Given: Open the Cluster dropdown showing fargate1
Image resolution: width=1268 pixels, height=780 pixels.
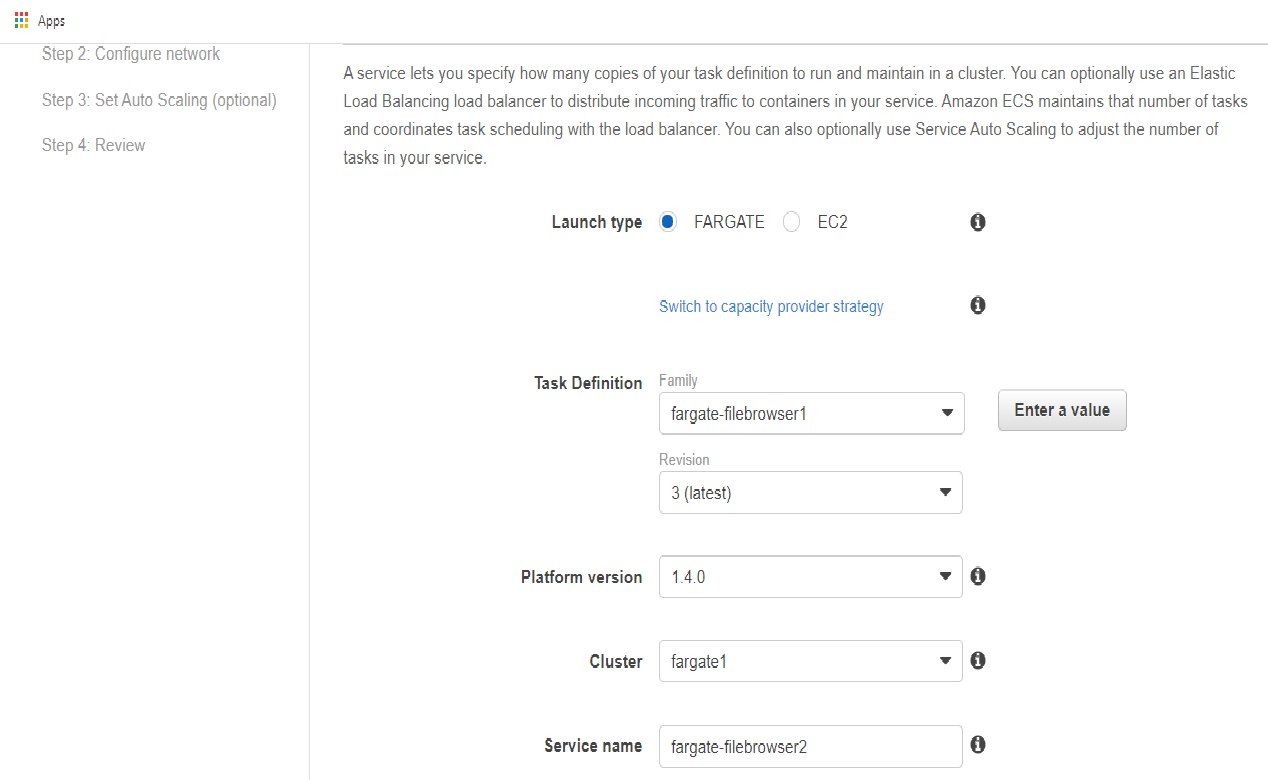Looking at the screenshot, I should [810, 661].
